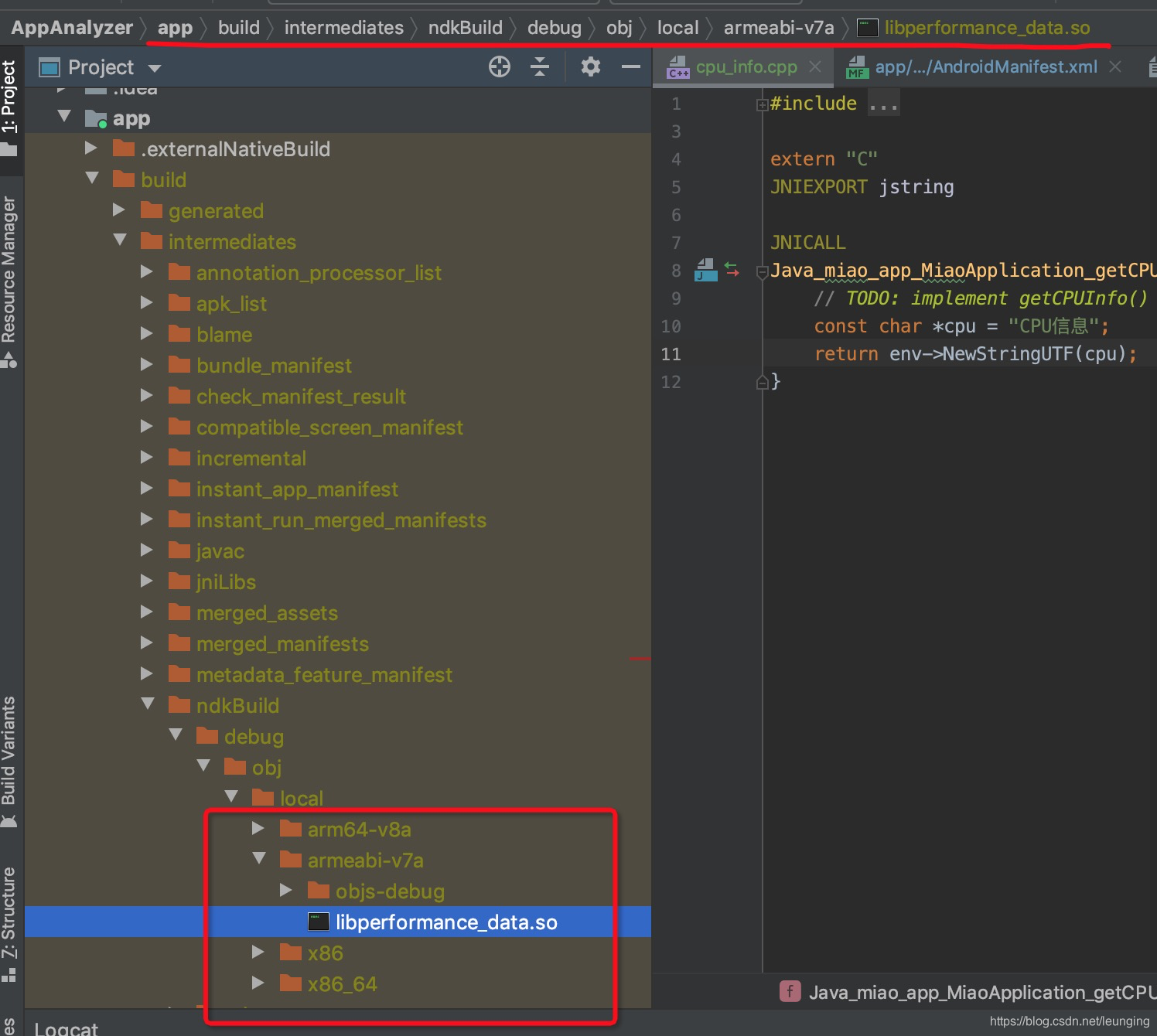Expand the arm64-v8a folder
The width and height of the screenshot is (1157, 1036).
coord(258,828)
